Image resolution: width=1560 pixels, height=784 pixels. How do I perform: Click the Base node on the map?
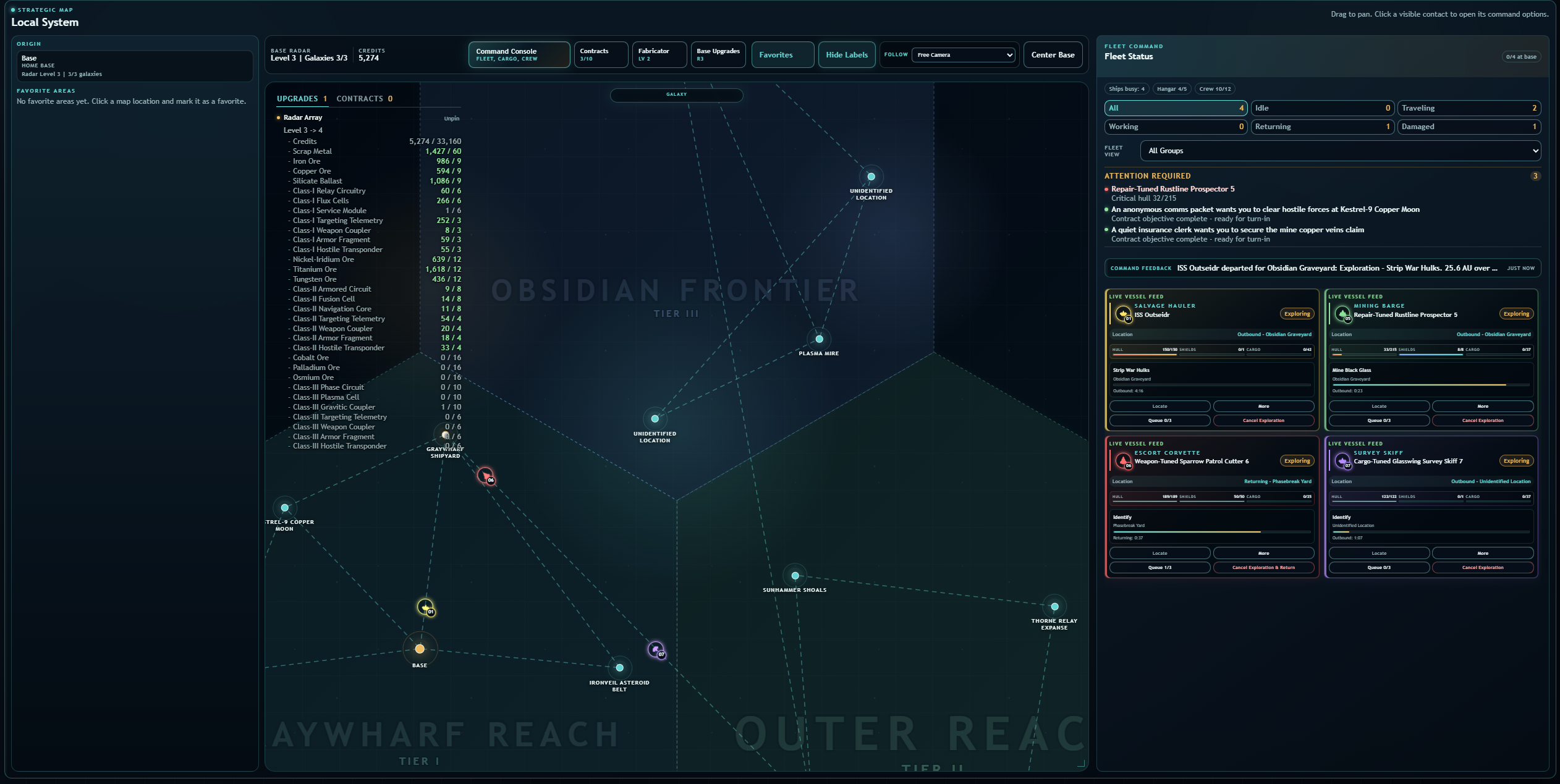420,649
